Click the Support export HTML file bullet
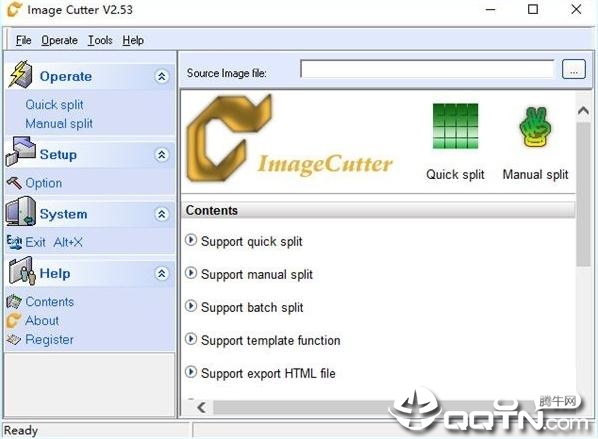Viewport: 598px width, 439px height. (x=191, y=372)
